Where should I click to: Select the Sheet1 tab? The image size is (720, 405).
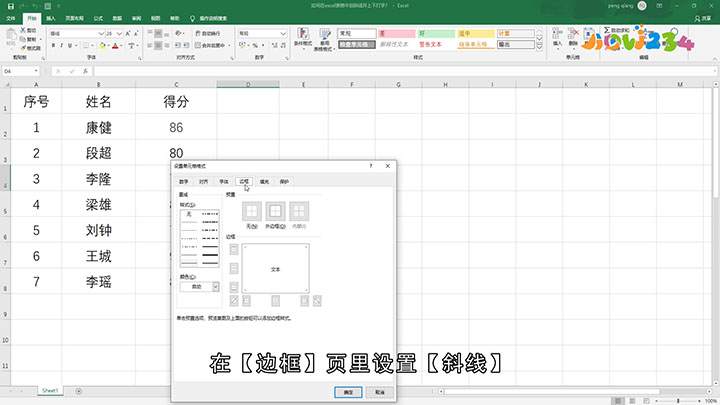pos(50,391)
